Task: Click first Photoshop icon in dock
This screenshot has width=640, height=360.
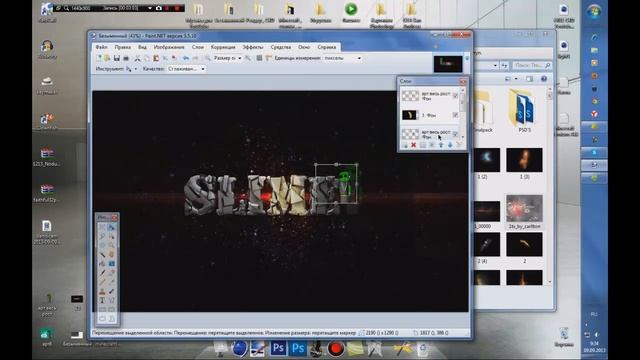Action: click(278, 348)
